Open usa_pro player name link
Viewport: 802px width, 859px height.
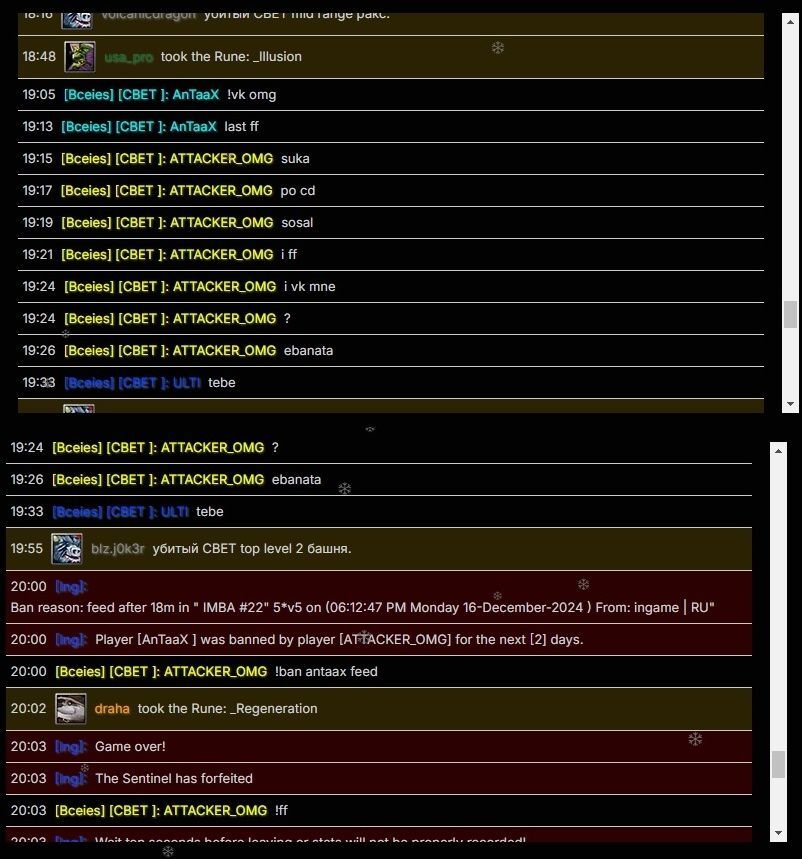(x=129, y=57)
